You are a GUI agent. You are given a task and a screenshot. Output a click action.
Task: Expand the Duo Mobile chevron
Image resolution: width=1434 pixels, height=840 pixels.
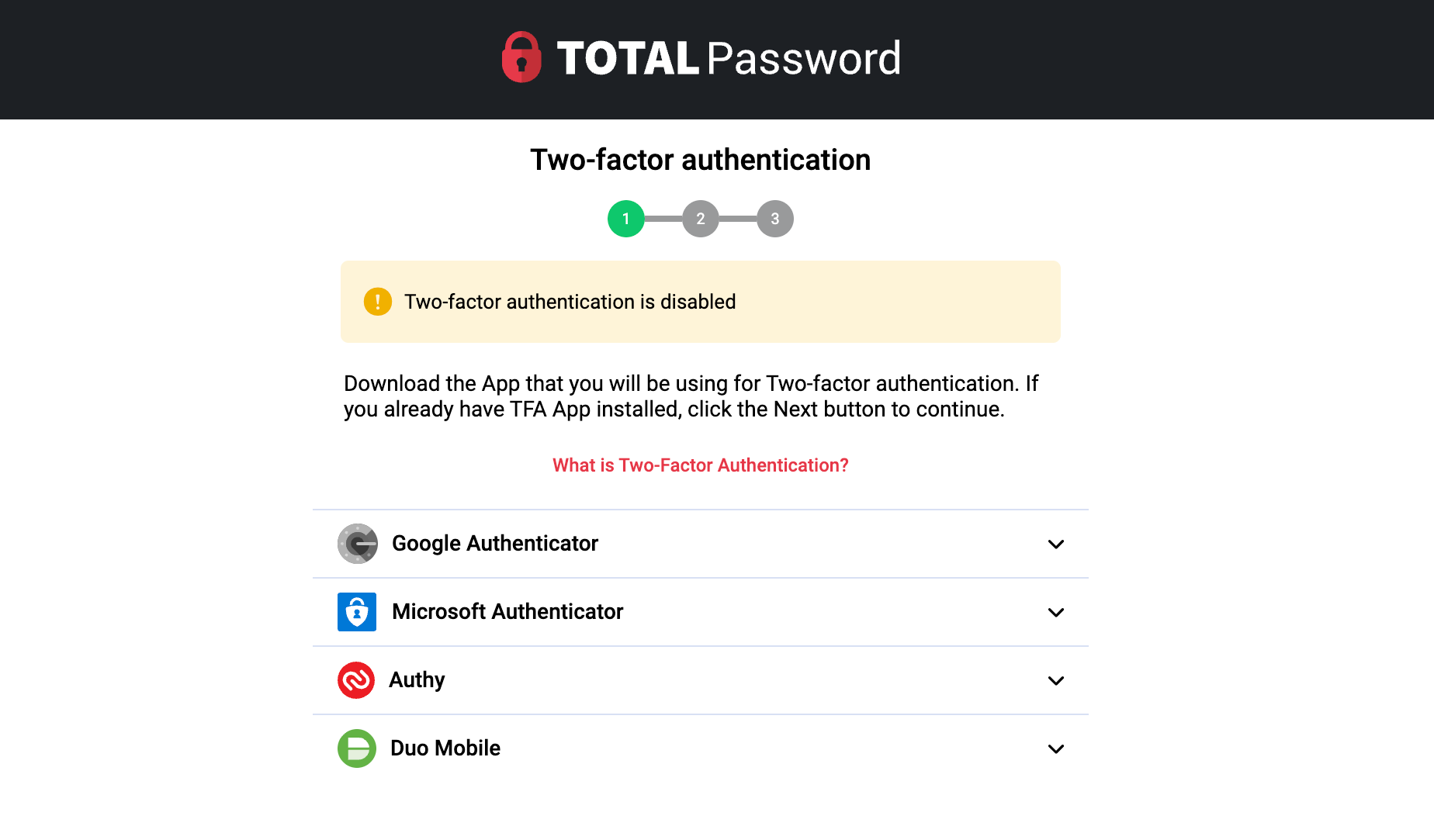[1055, 749]
